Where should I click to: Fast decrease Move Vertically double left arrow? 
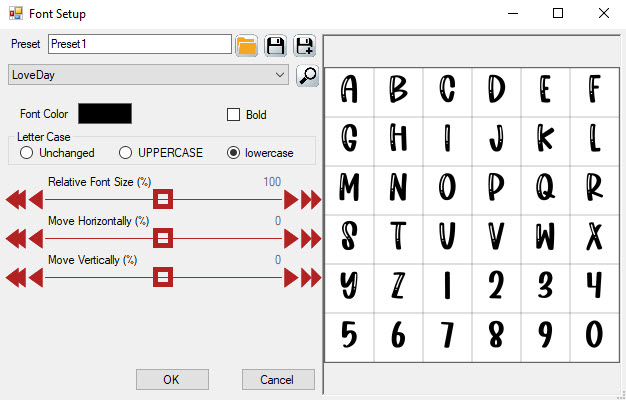(x=16, y=278)
